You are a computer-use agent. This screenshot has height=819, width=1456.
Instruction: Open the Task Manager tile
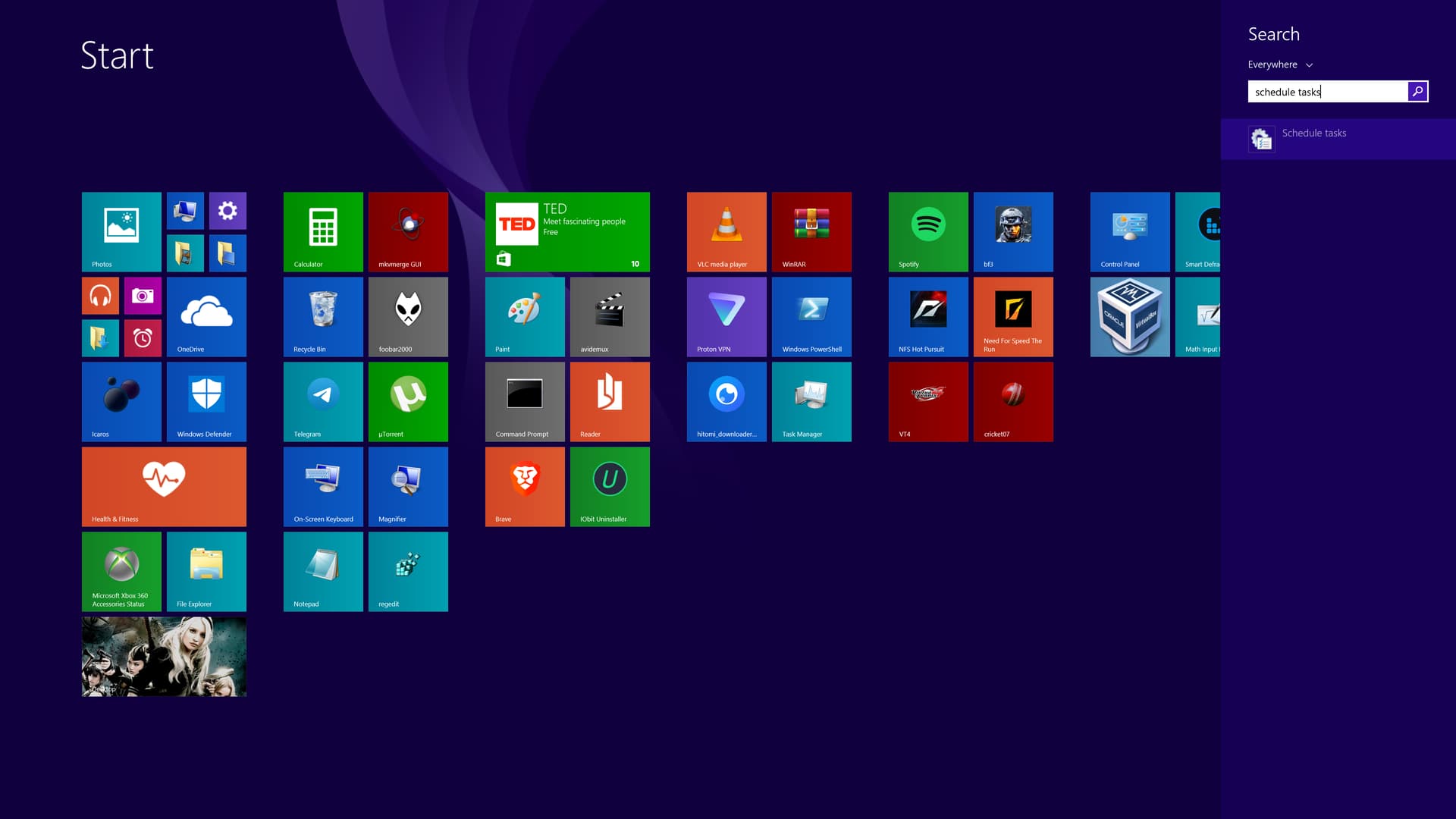[811, 401]
